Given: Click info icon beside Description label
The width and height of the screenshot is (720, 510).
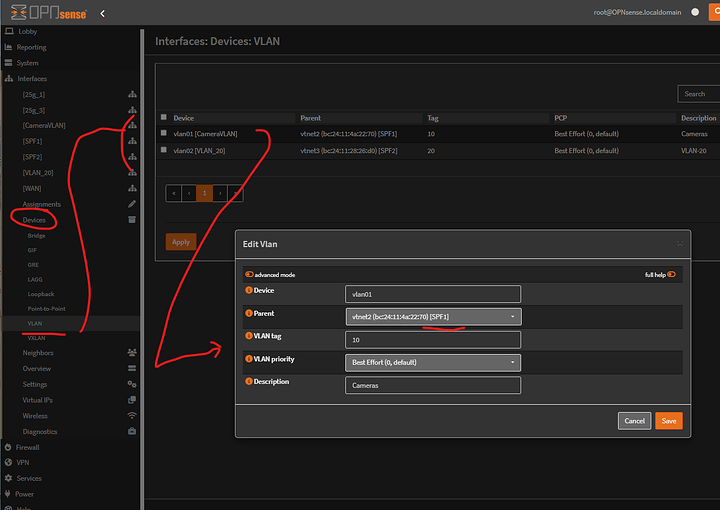Looking at the screenshot, I should (x=248, y=382).
